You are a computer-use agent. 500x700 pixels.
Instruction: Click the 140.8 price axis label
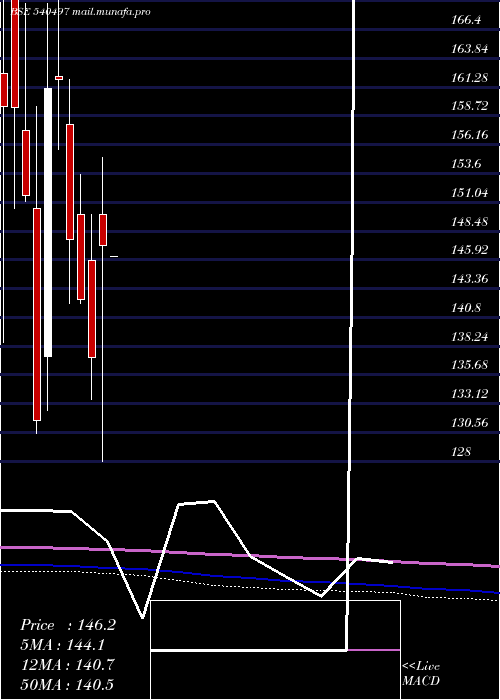pos(466,308)
